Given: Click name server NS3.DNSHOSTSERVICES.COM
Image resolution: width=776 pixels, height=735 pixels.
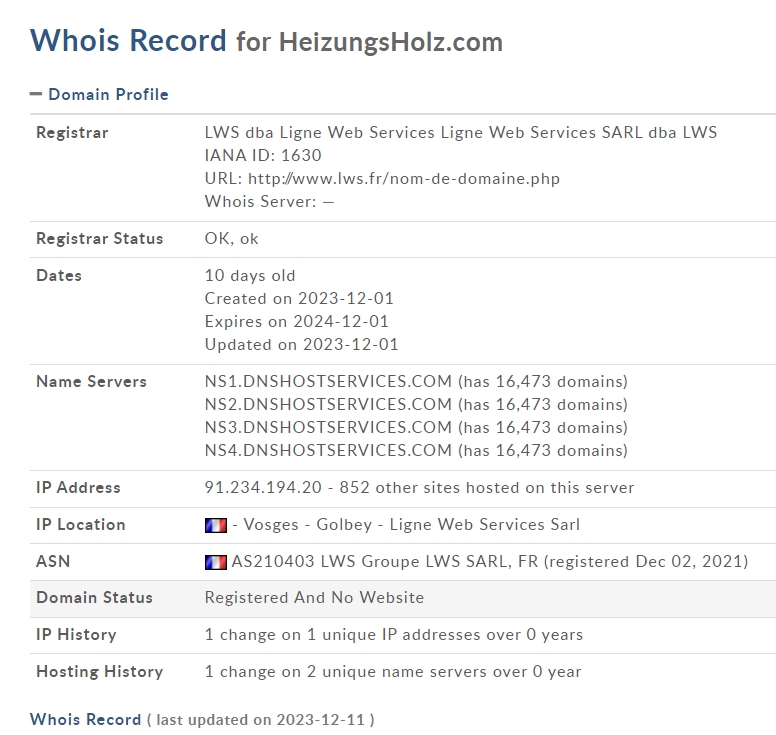Looking at the screenshot, I should pyautogui.click(x=329, y=427).
